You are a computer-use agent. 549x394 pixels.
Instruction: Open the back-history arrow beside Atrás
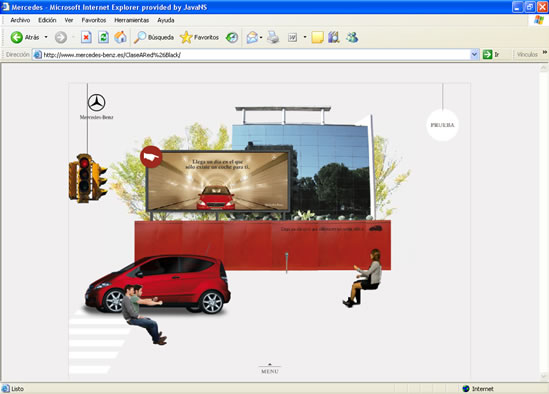[46, 37]
